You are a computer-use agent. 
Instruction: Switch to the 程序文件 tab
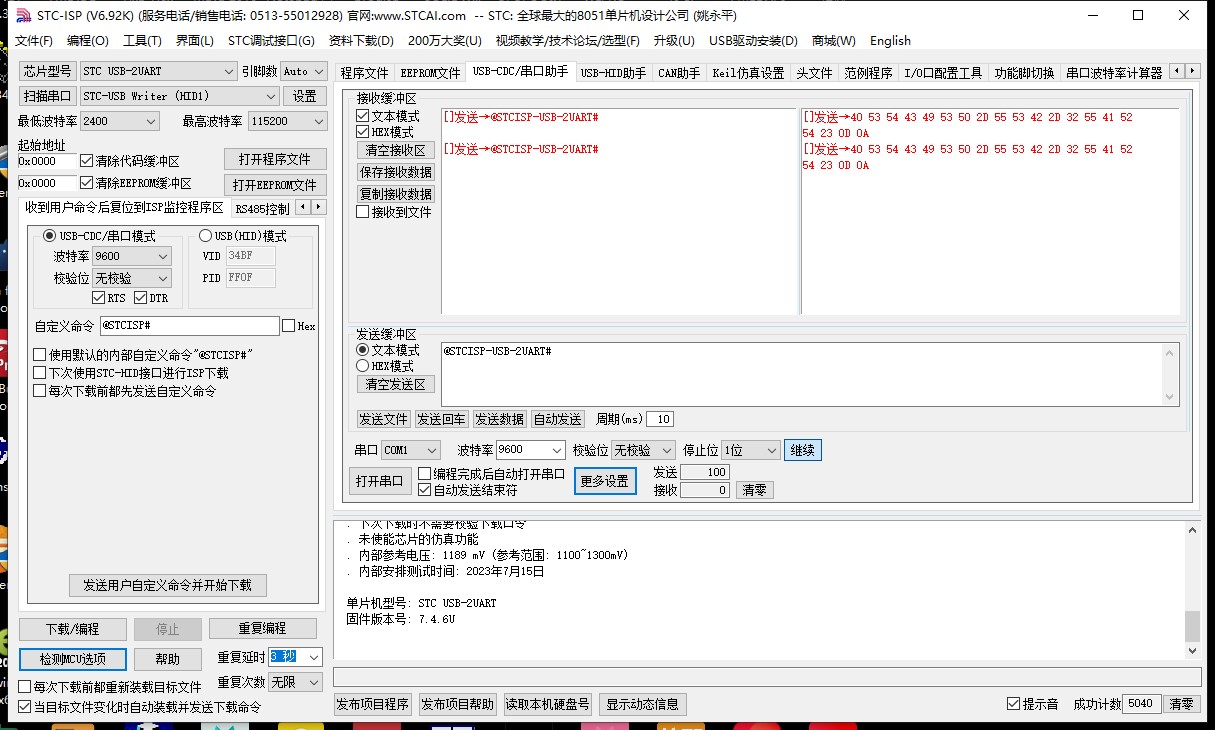[364, 73]
